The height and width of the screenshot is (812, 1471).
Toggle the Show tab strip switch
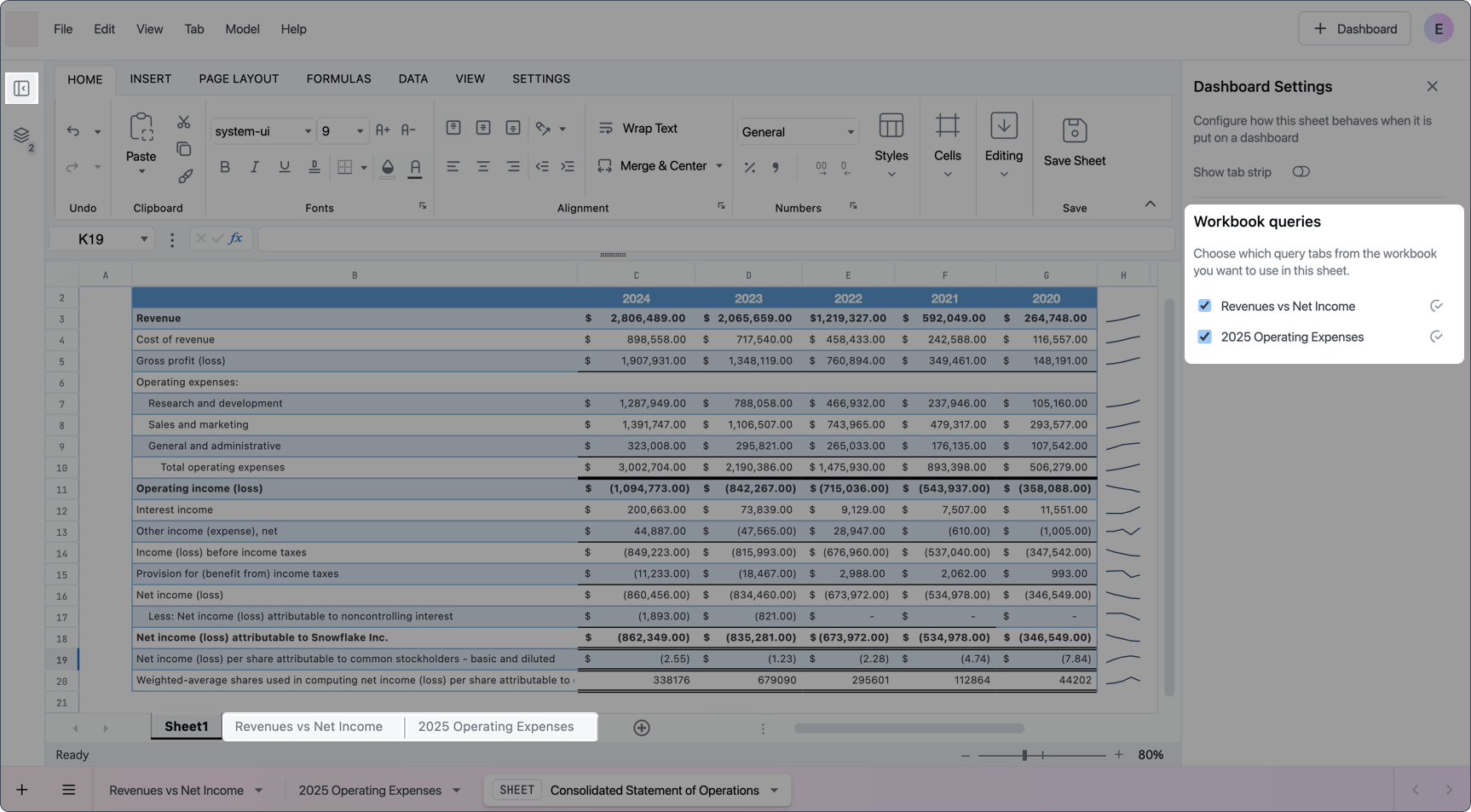point(1301,172)
